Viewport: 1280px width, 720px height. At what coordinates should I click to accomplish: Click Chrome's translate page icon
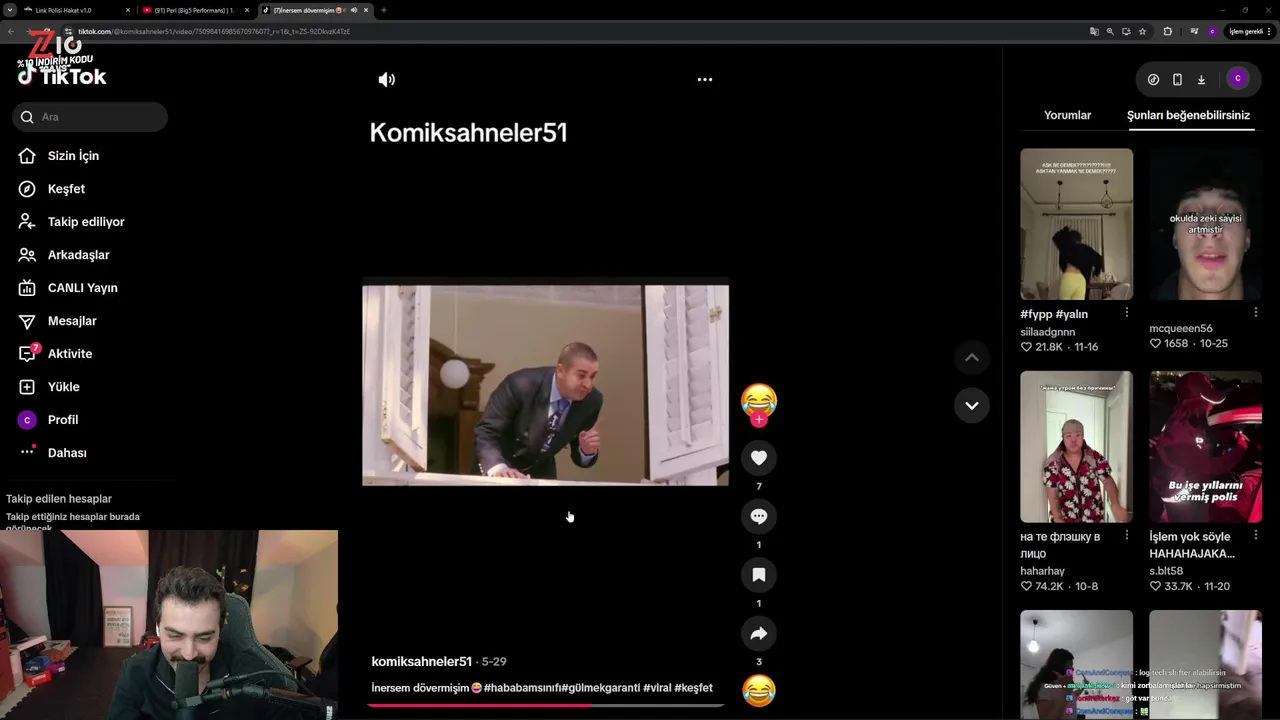point(1094,31)
